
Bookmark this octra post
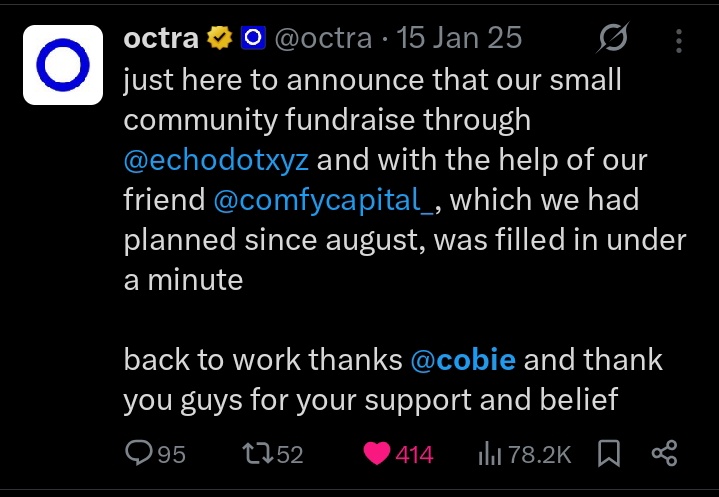point(607,454)
